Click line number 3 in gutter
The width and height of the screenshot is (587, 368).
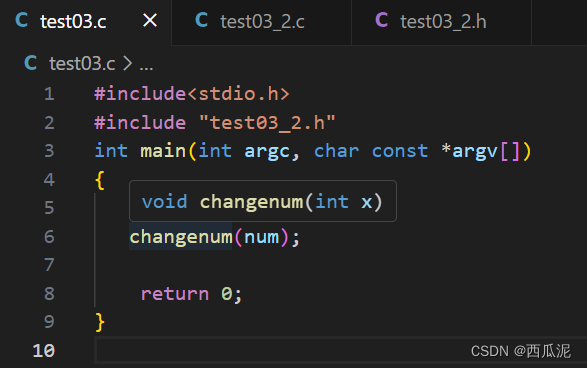(x=49, y=151)
